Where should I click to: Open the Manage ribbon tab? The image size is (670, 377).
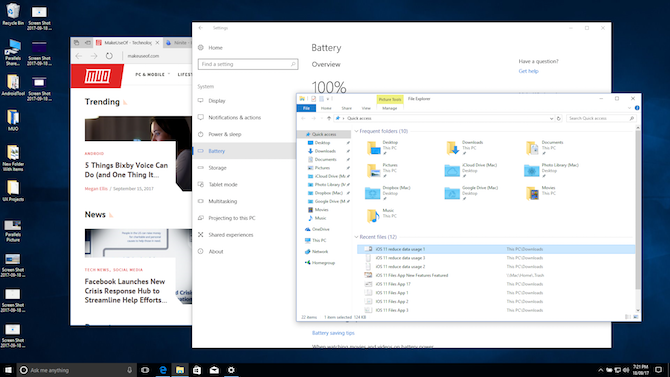[389, 109]
